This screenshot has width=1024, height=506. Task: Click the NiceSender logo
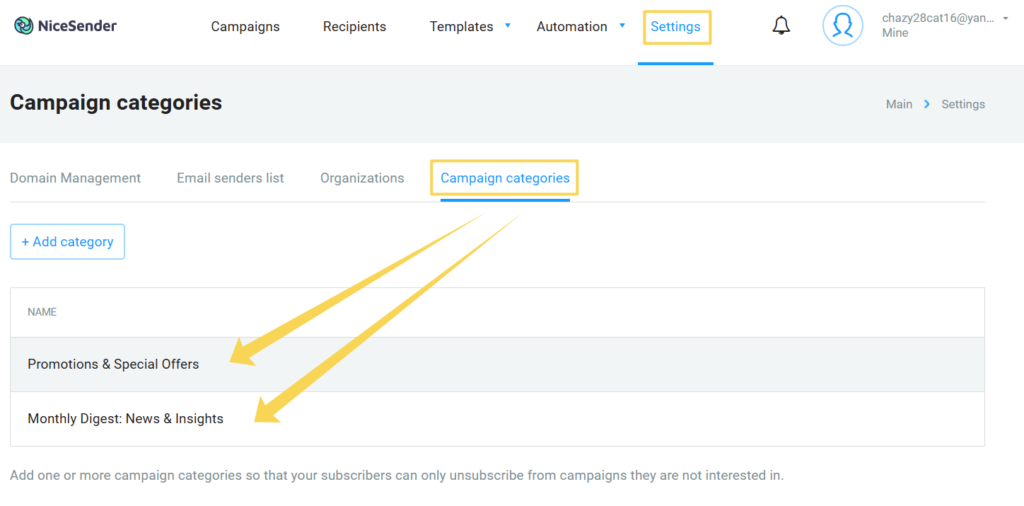click(65, 26)
